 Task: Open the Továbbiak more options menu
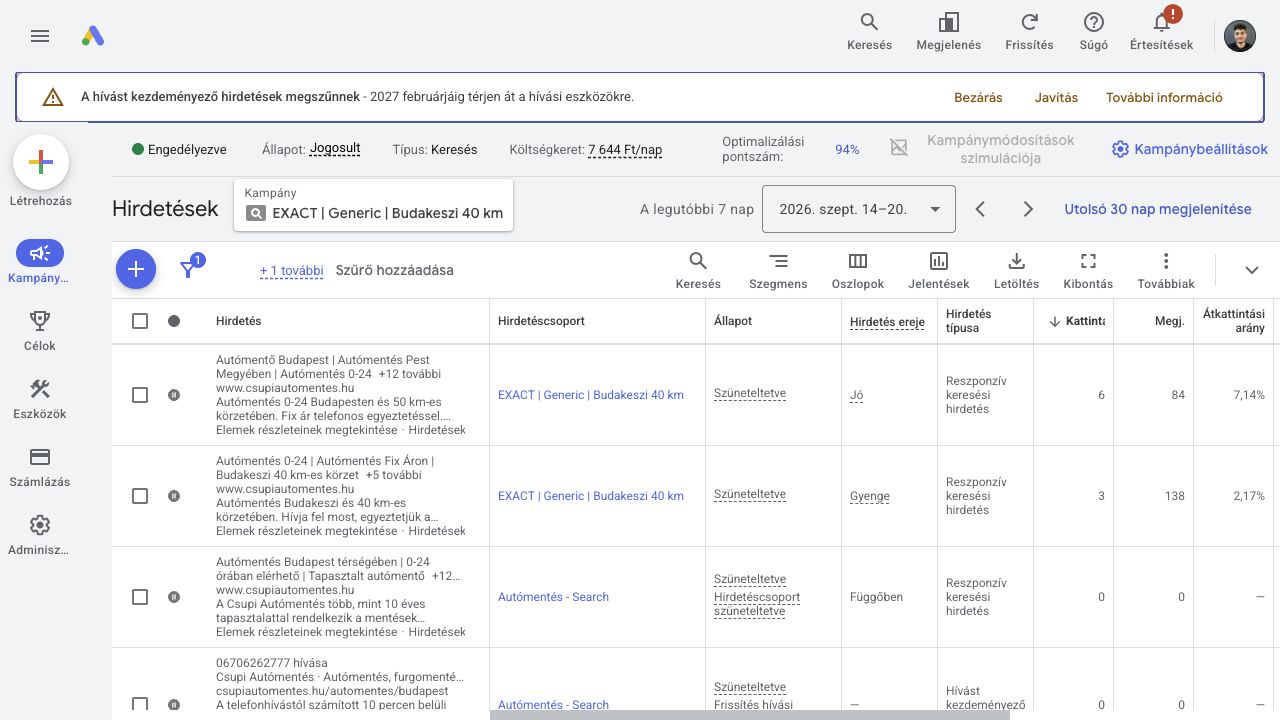pos(1166,271)
